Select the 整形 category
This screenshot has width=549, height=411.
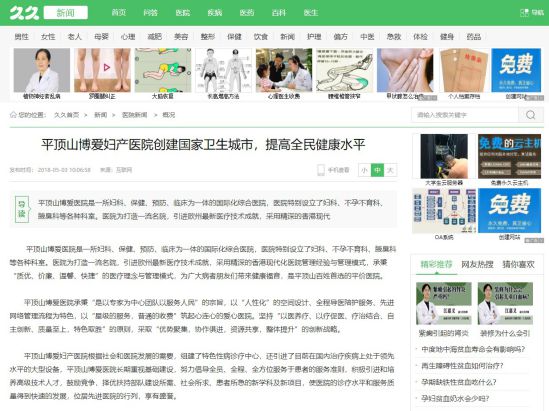pos(208,36)
